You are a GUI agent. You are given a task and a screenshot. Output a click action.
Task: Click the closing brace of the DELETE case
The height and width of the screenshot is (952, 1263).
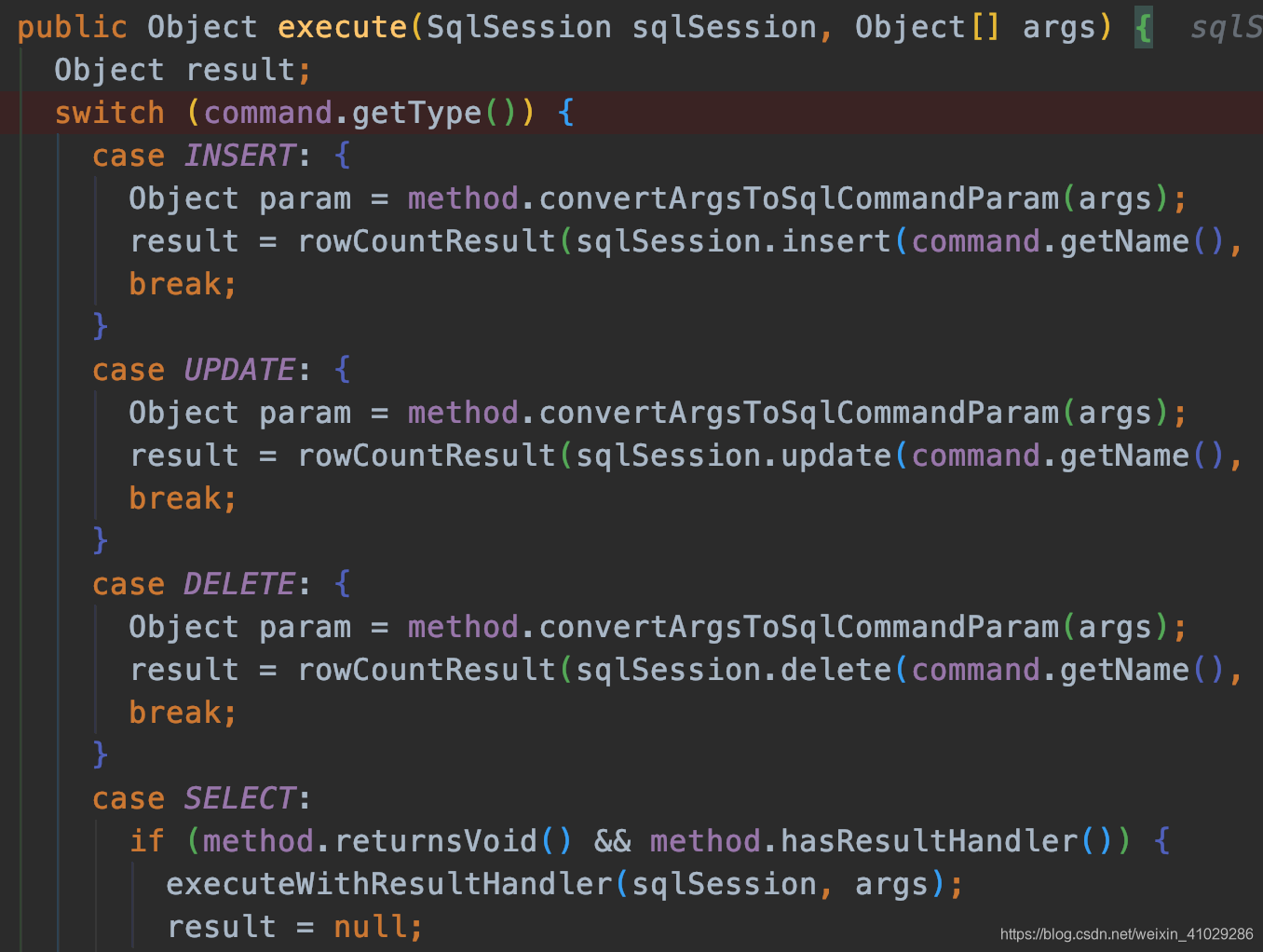[101, 755]
